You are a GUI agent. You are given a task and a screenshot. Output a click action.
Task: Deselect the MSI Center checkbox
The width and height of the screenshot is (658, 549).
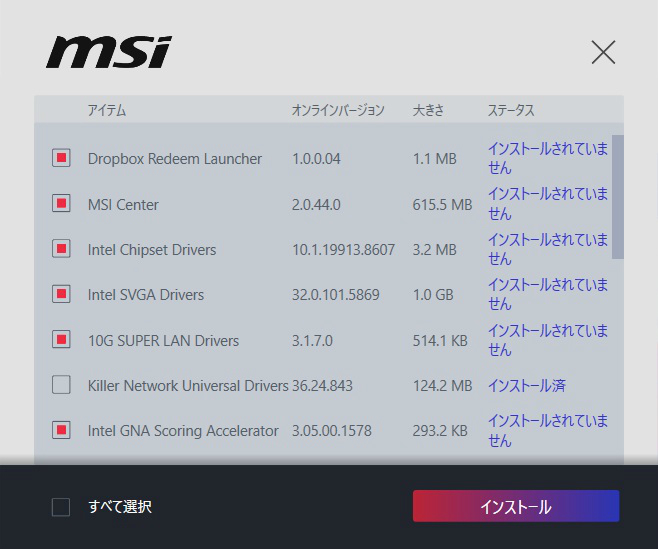pos(61,204)
